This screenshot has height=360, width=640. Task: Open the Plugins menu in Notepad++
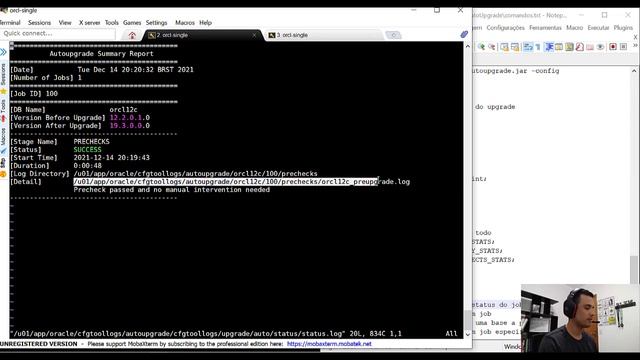623,28
